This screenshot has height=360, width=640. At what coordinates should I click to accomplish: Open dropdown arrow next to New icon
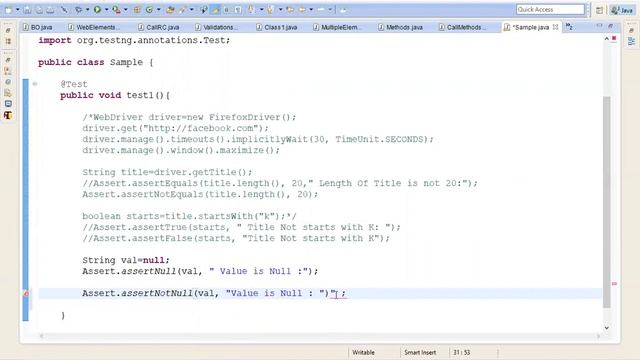[18, 9]
